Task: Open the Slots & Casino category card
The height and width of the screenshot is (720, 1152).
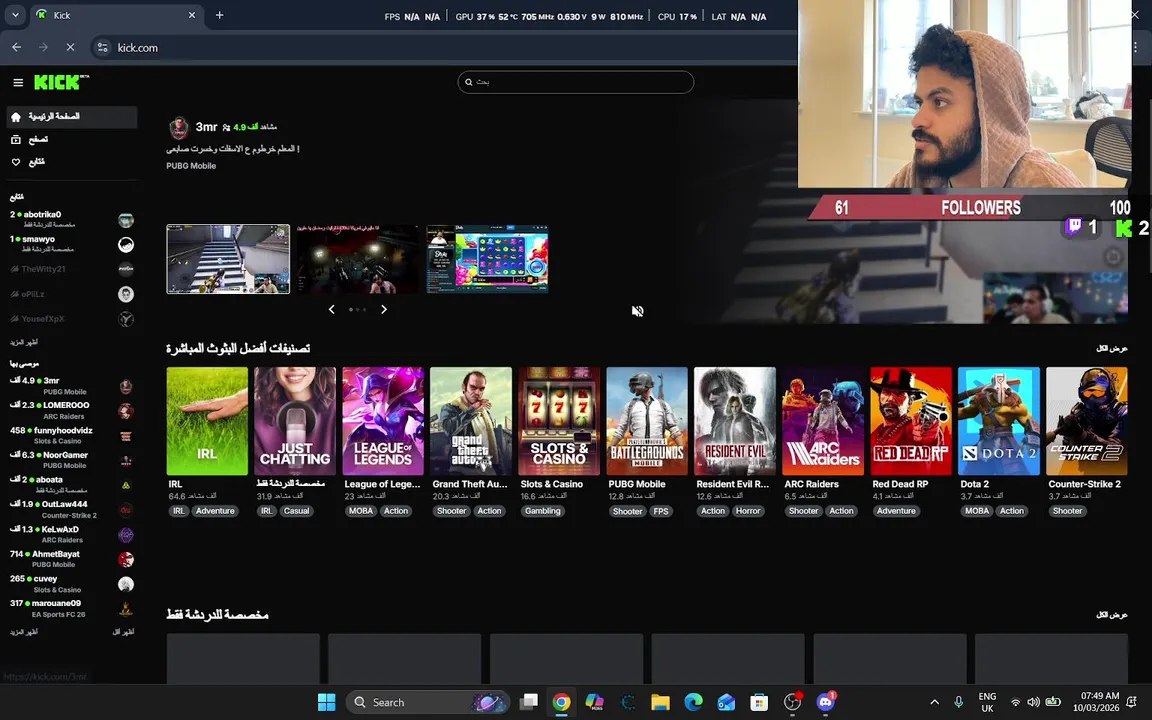Action: point(559,421)
